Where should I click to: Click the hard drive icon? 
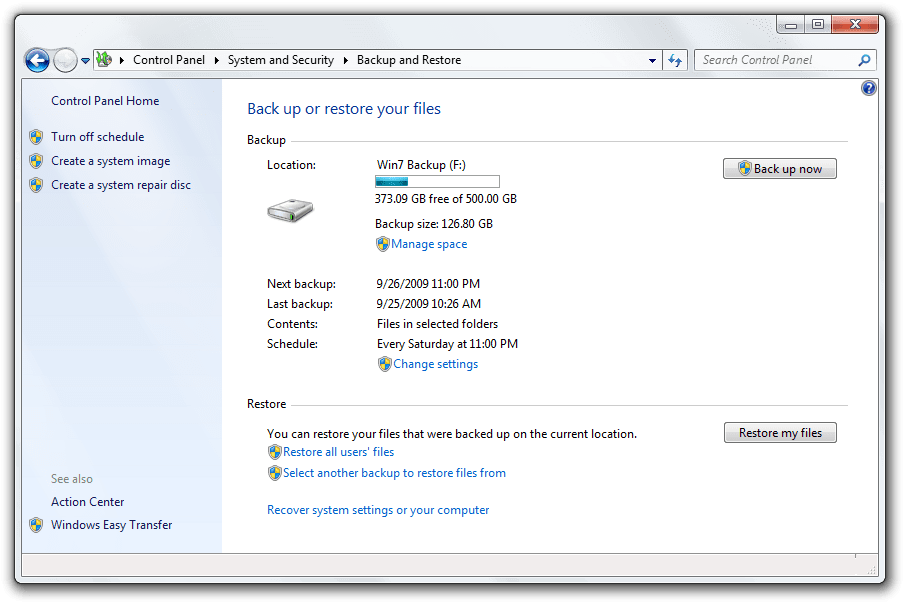point(290,211)
